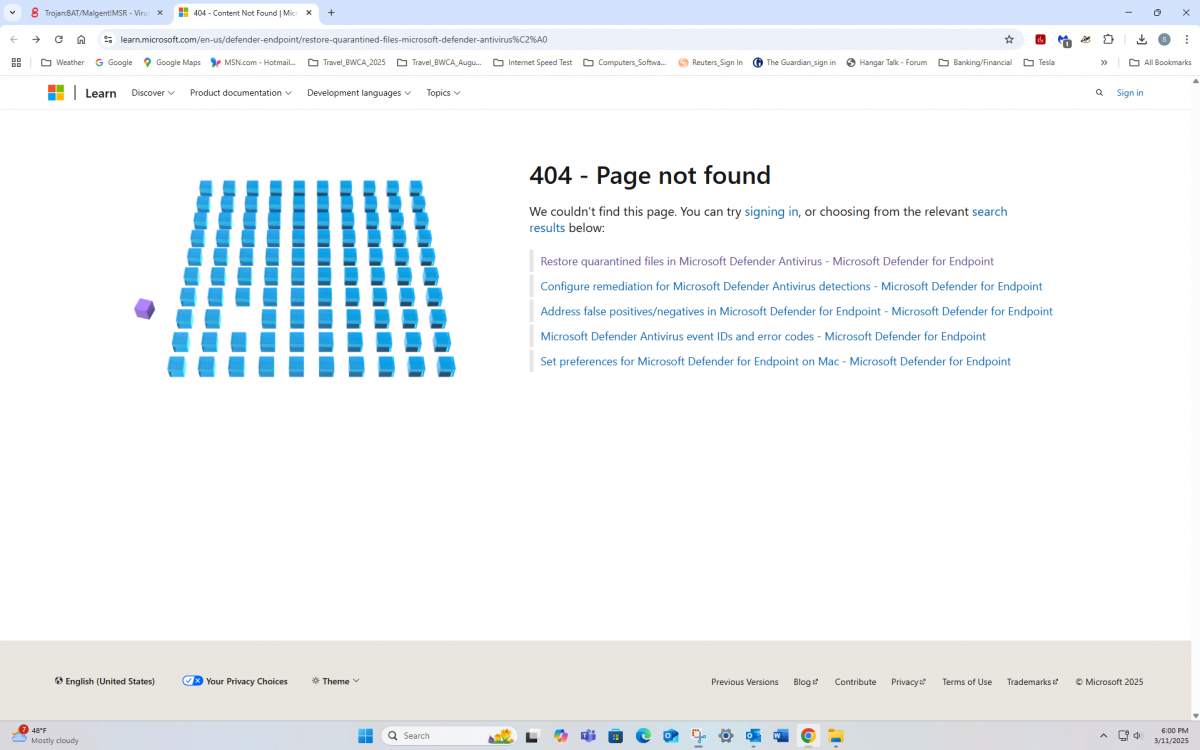Open the Chrome profile avatar
Image resolution: width=1200 pixels, height=750 pixels.
(1164, 39)
